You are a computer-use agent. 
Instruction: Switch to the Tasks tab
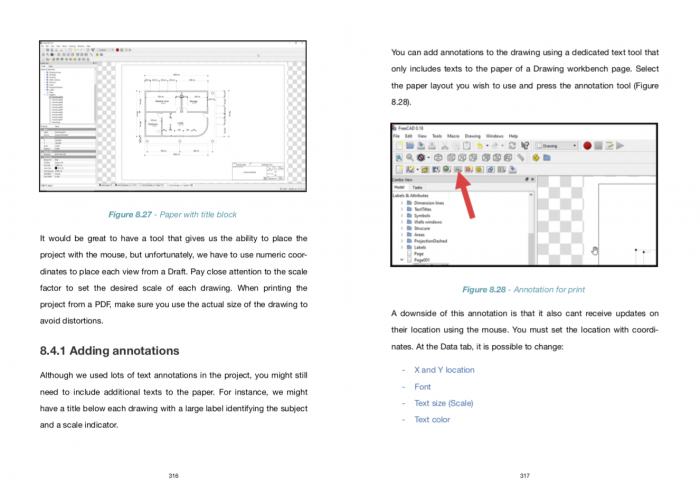click(417, 187)
